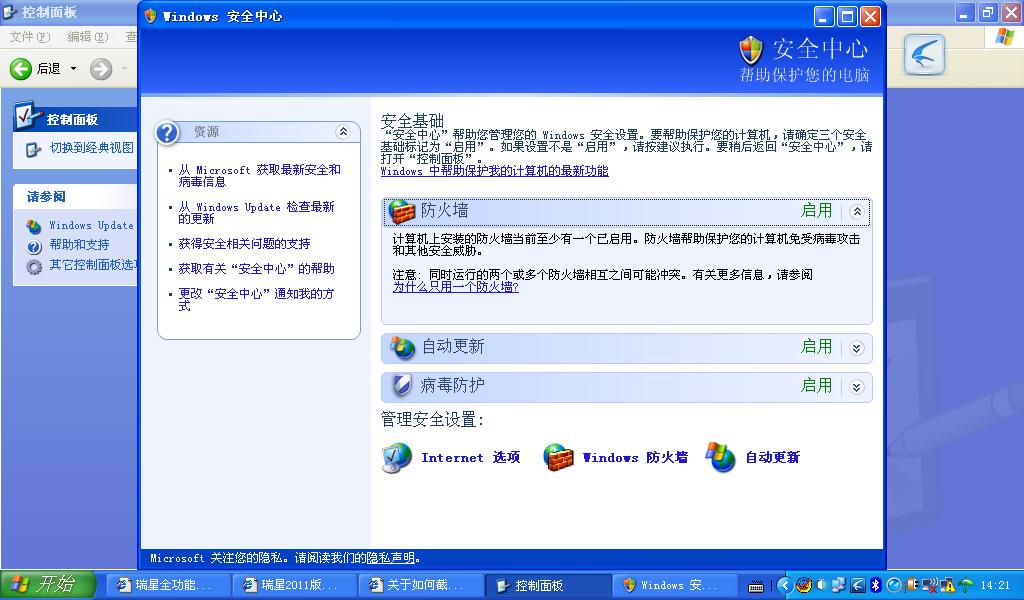This screenshot has height=600, width=1024.
Task: Click the Windows Update link in See Also
Action: coord(91,225)
